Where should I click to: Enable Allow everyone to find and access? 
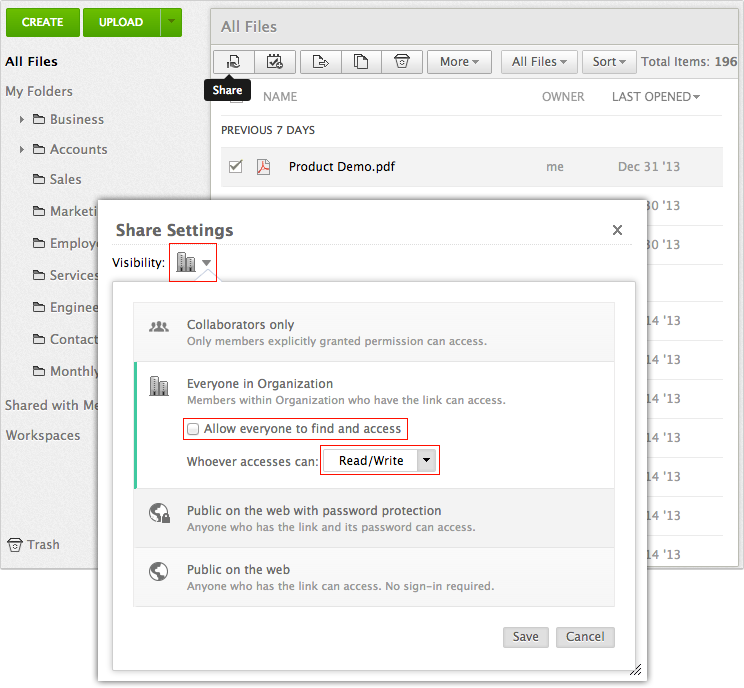click(x=193, y=429)
